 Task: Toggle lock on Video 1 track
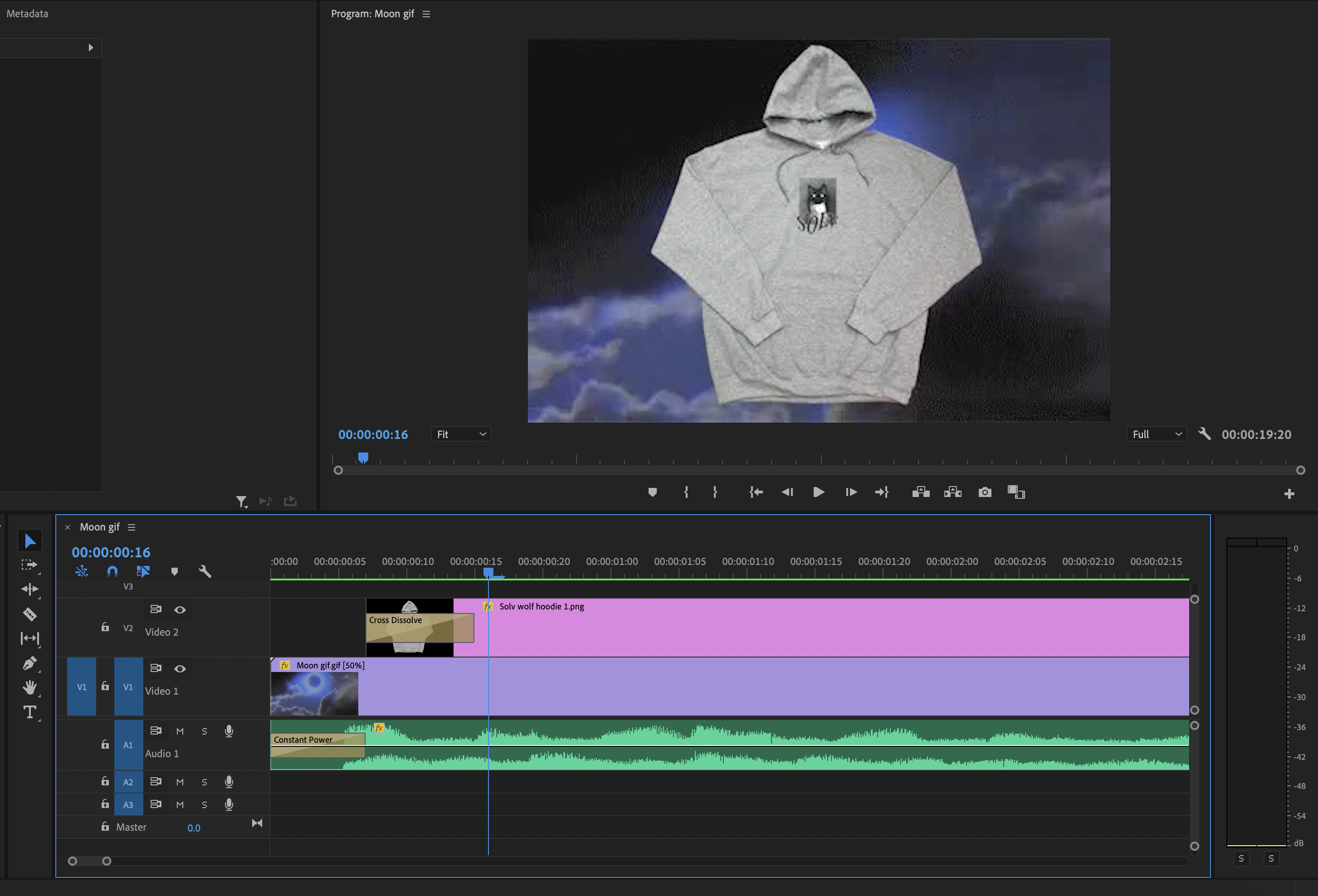point(105,686)
